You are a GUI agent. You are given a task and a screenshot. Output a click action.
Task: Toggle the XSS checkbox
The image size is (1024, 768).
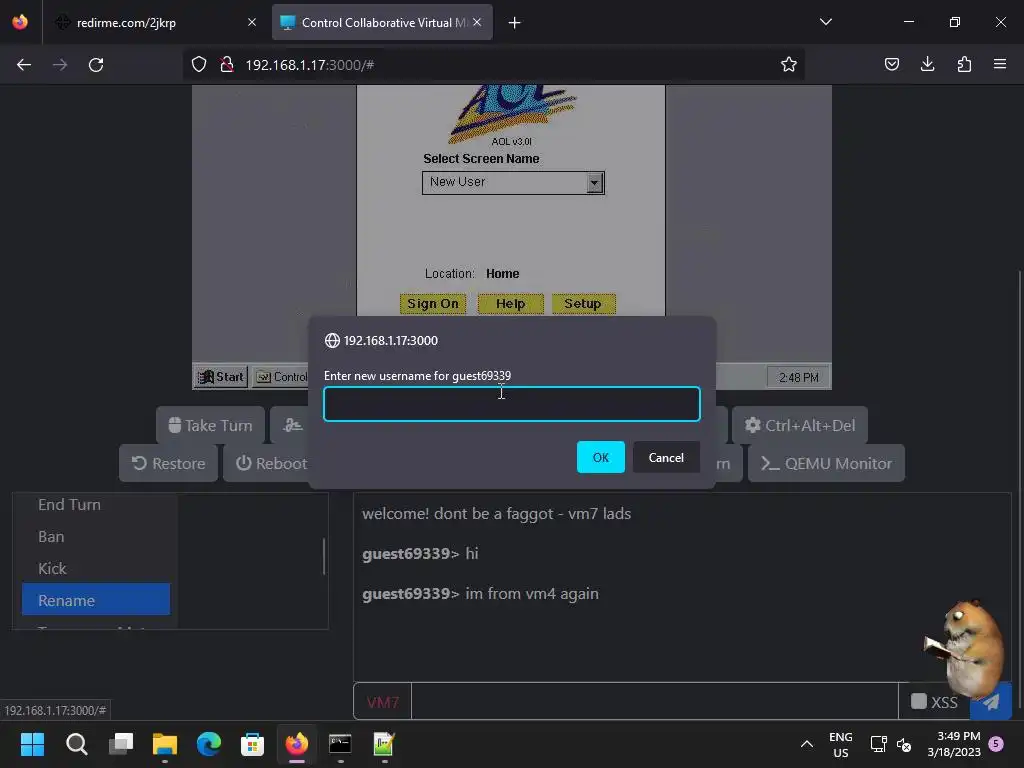click(x=918, y=701)
